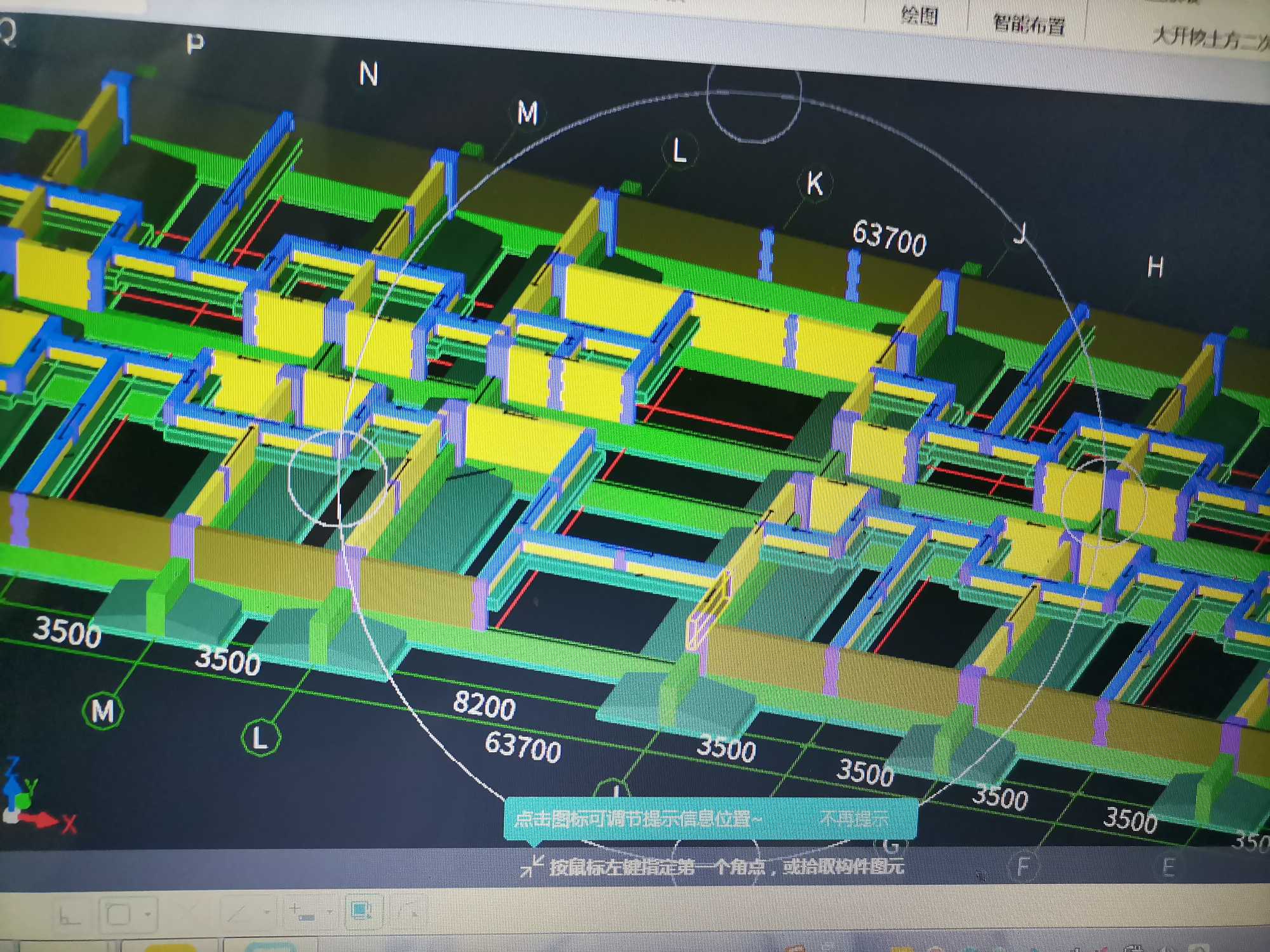This screenshot has width=1270, height=952.
Task: Select the diagonal line draw tool
Action: coord(236,913)
